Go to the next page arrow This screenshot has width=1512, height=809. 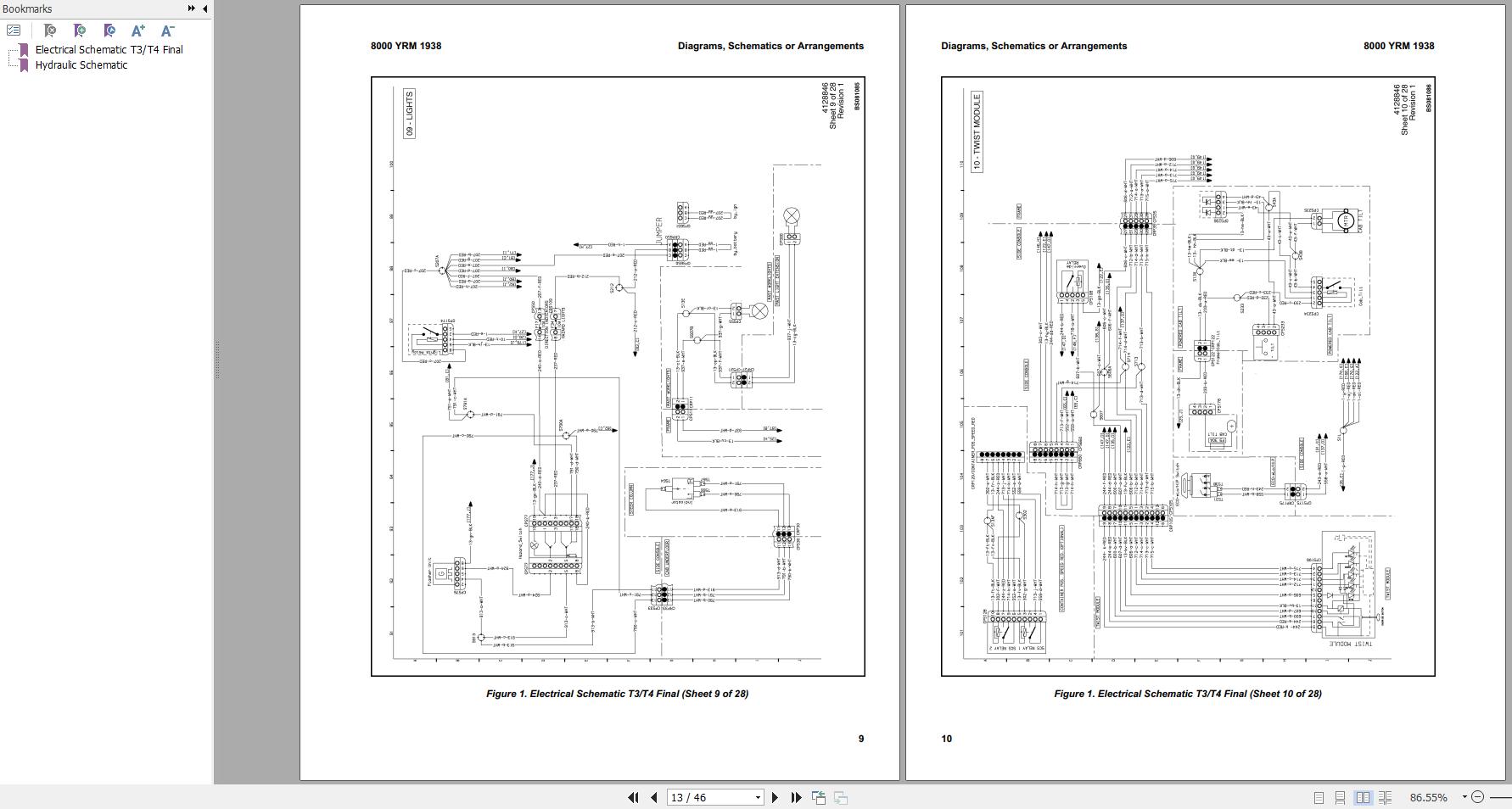[775, 797]
